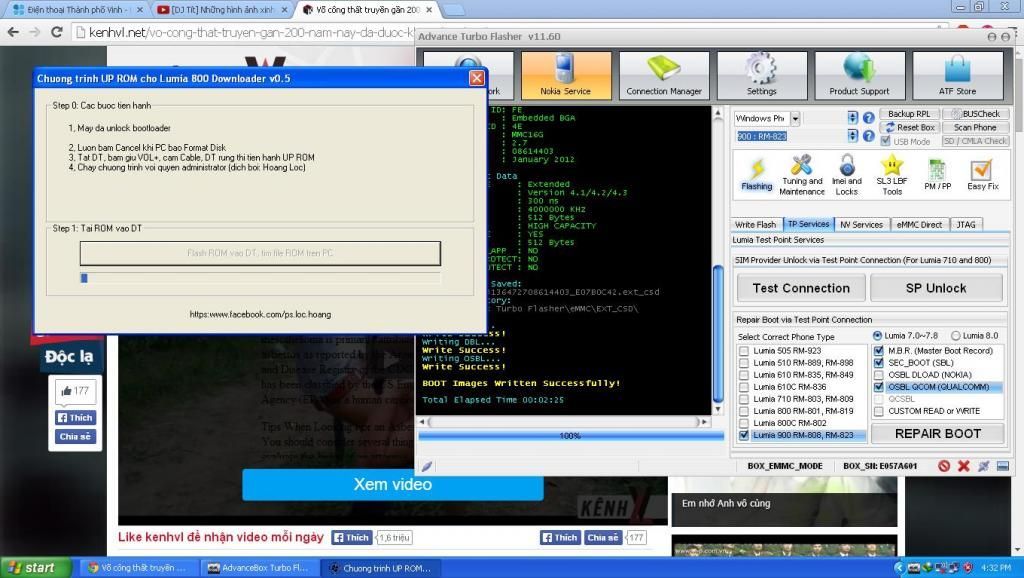This screenshot has width=1024, height=578.
Task: Click the ATF 100% progress bar
Action: click(571, 436)
